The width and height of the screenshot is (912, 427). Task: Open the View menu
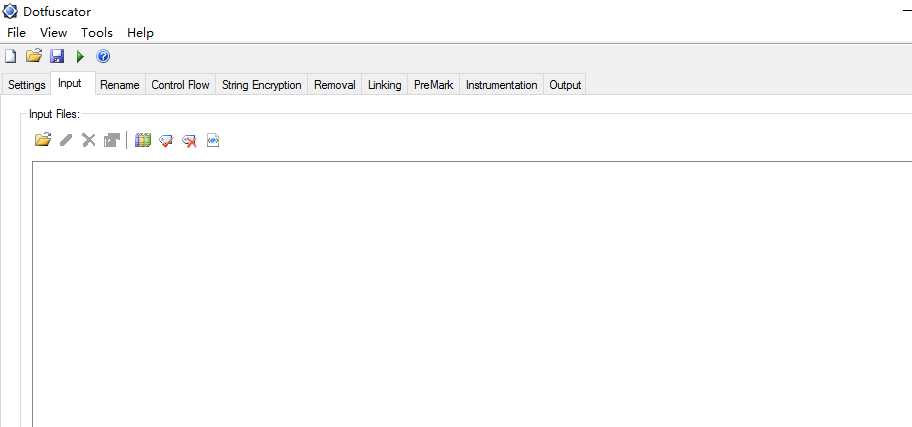54,33
